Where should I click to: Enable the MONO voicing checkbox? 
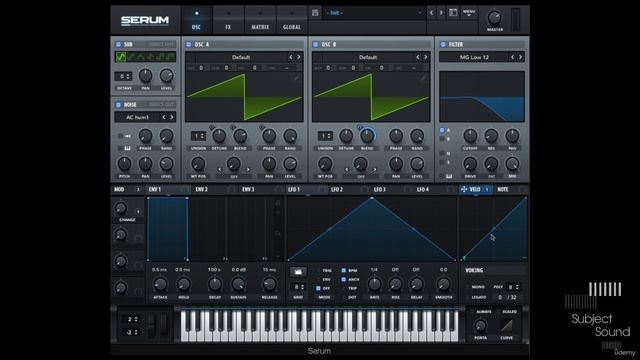tap(468, 287)
